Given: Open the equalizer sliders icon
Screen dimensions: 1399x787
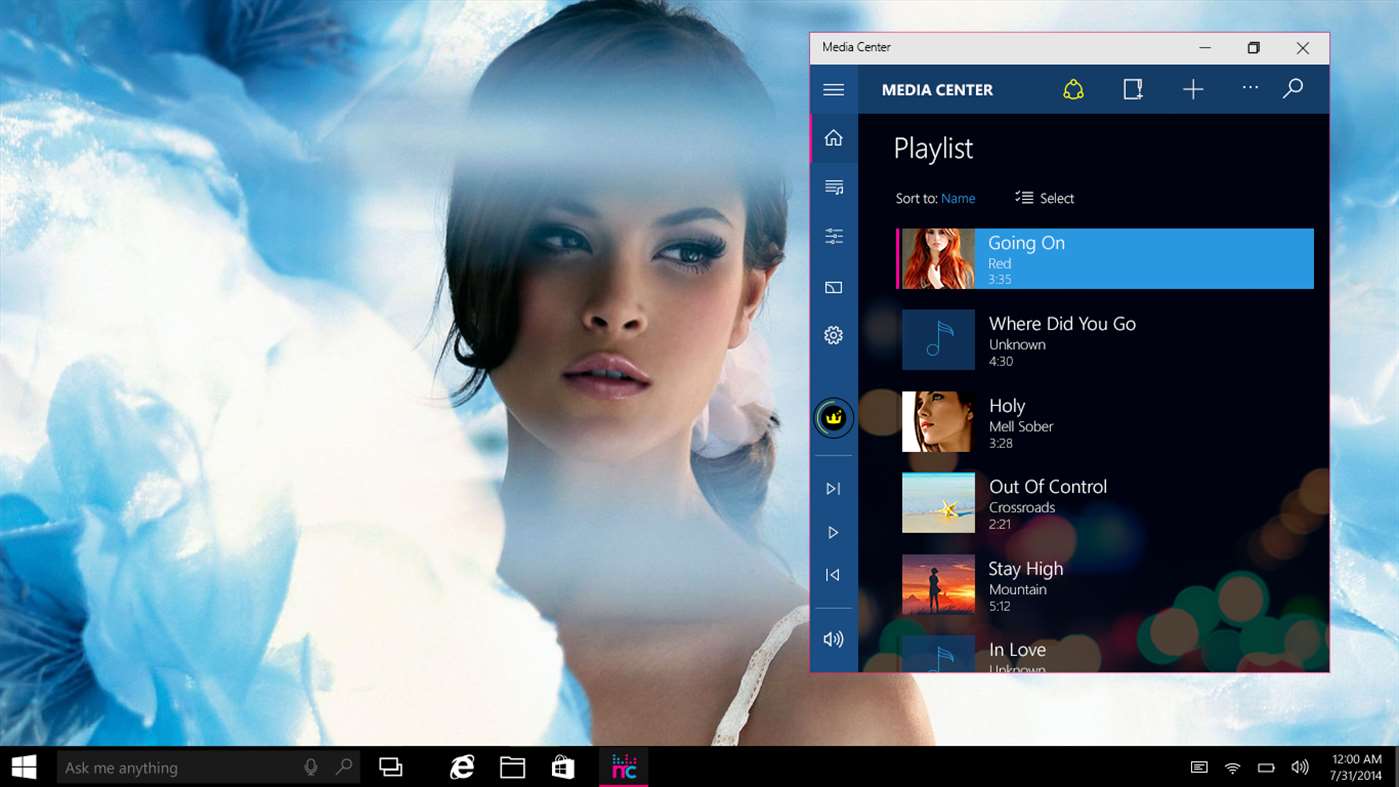Looking at the screenshot, I should pos(833,237).
